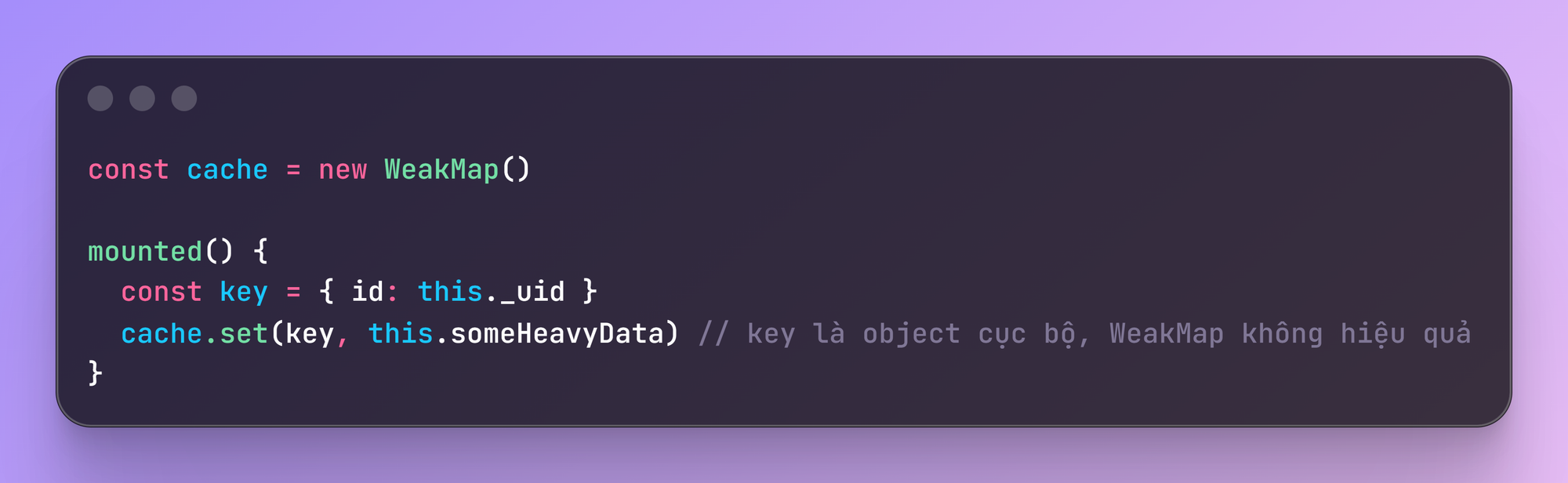Click the "new" keyword

tap(343, 169)
